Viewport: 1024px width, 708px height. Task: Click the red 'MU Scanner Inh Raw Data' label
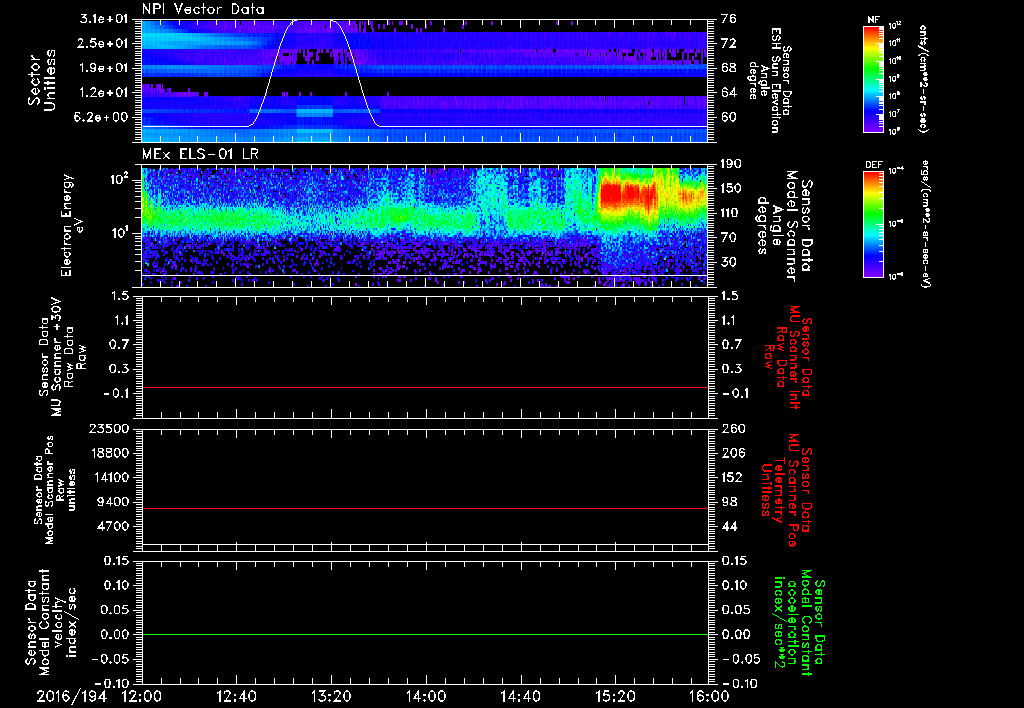[786, 357]
